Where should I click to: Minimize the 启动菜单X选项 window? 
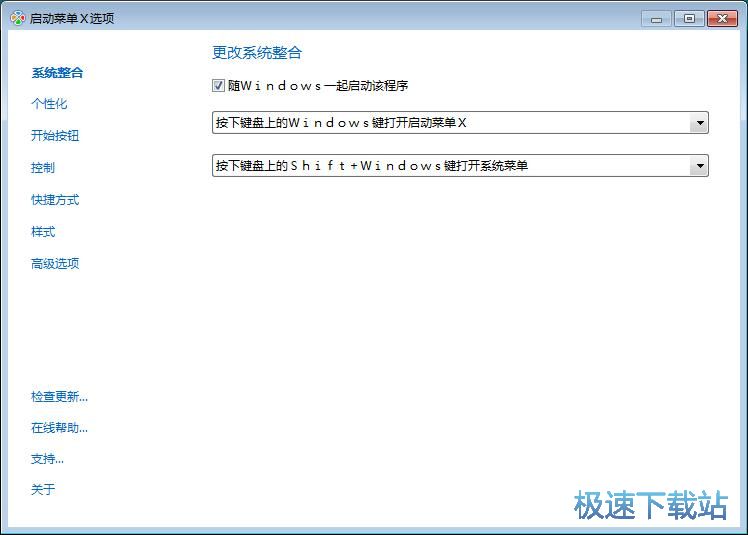click(656, 19)
